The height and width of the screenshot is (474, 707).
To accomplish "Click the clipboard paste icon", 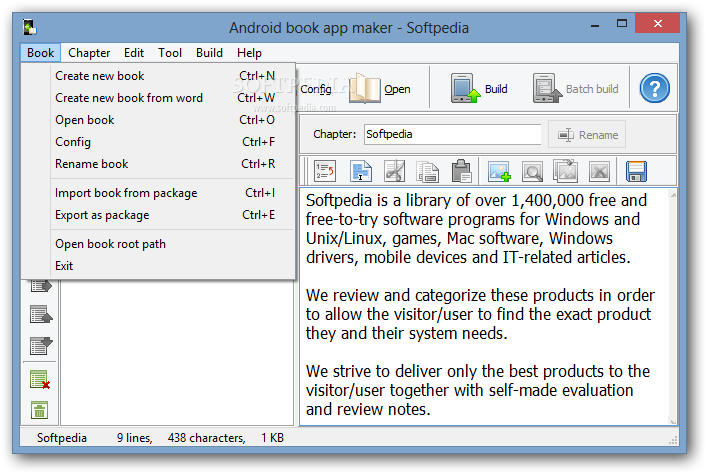I will [461, 171].
